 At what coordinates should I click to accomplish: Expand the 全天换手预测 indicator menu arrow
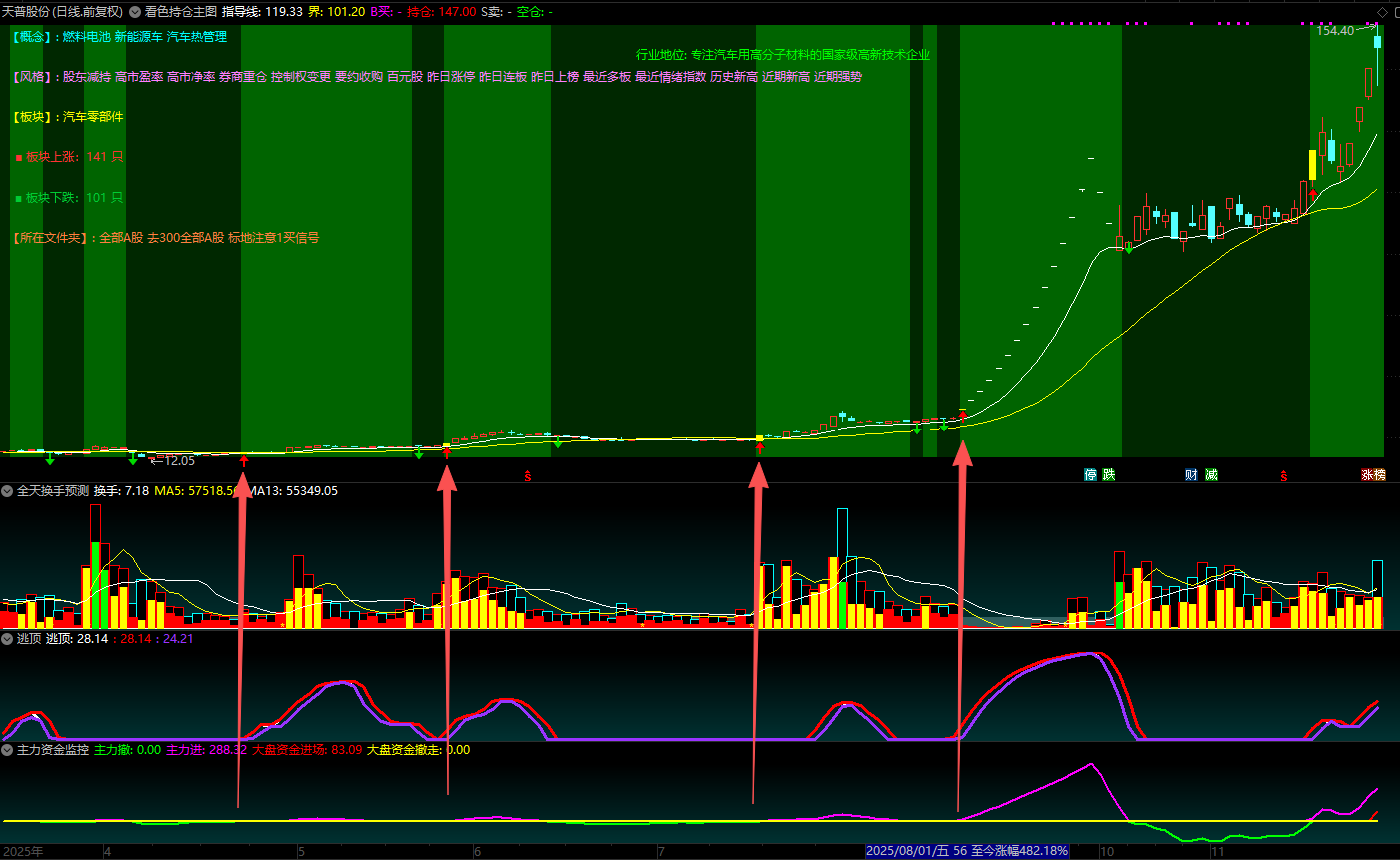tap(8, 491)
